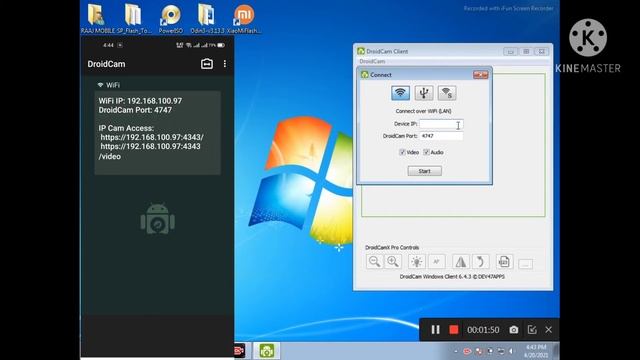The image size is (640, 360).
Task: Open the PowerISO desktop shortcut
Action: (x=171, y=19)
